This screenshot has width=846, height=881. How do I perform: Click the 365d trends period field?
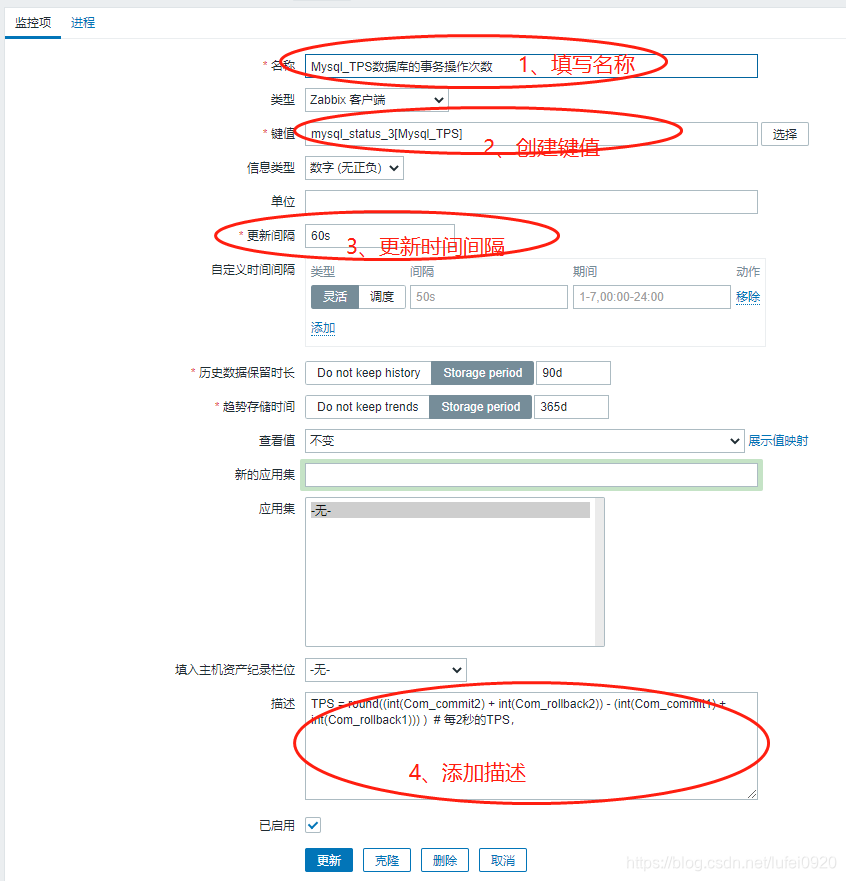point(571,407)
